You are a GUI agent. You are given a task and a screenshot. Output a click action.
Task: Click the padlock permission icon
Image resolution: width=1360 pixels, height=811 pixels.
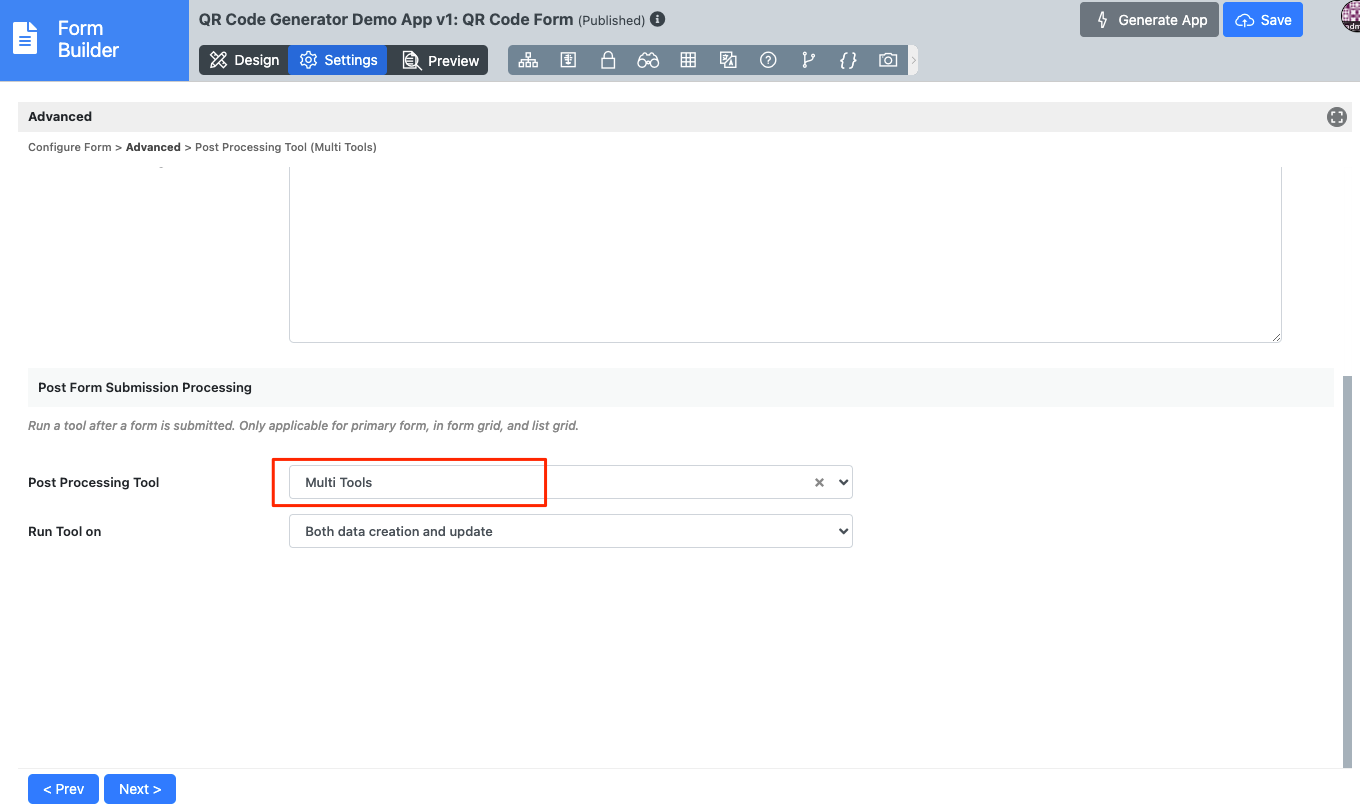608,60
